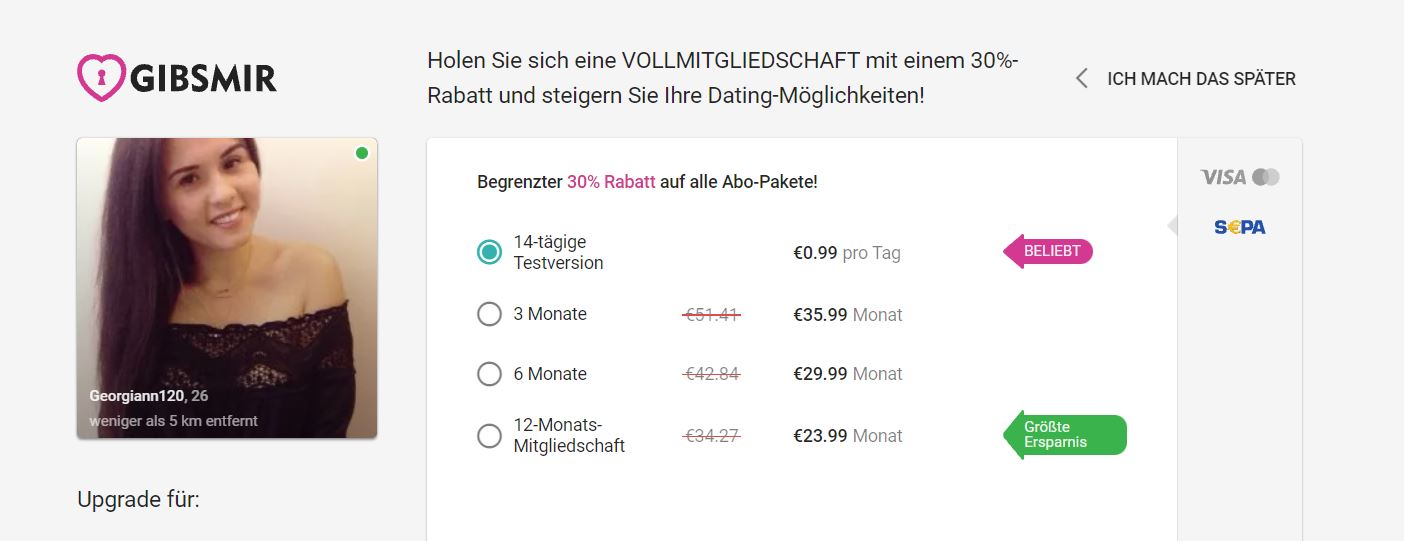The width and height of the screenshot is (1404, 541).
Task: Choose the 6 Monate radio option
Action: pos(489,374)
